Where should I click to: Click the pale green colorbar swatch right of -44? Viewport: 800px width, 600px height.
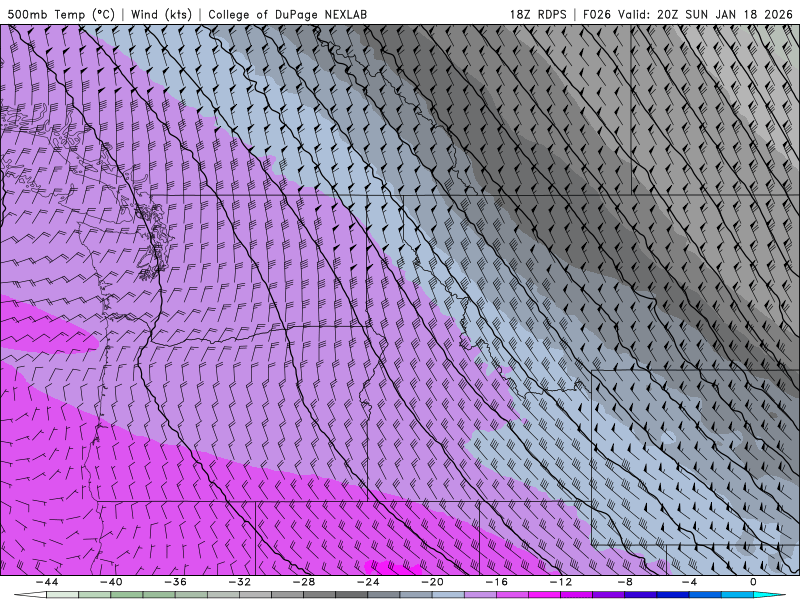pos(62,595)
